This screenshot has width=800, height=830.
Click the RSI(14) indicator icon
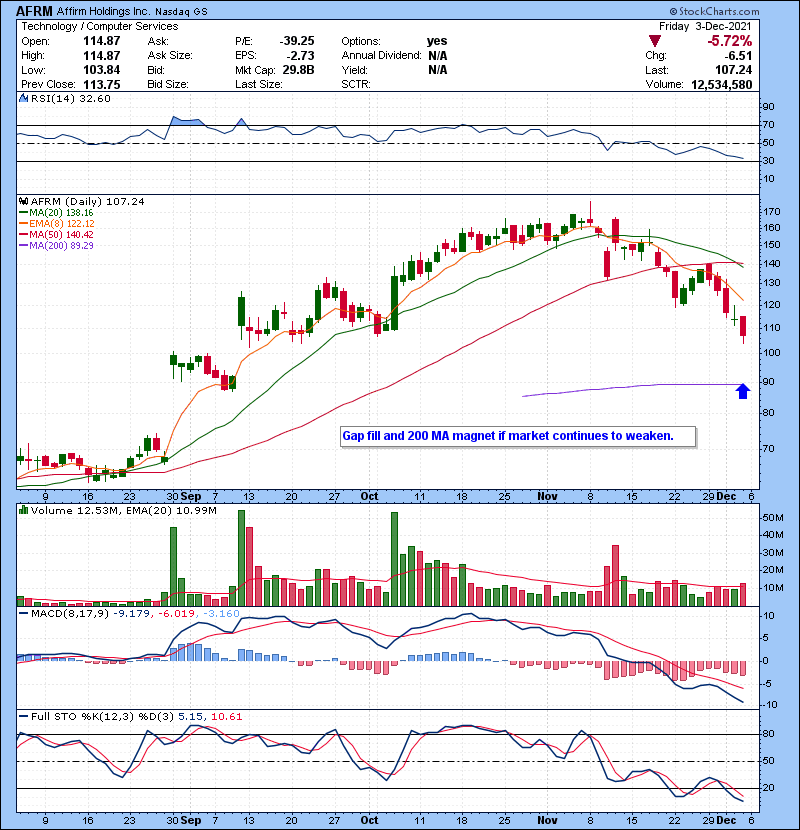23,98
